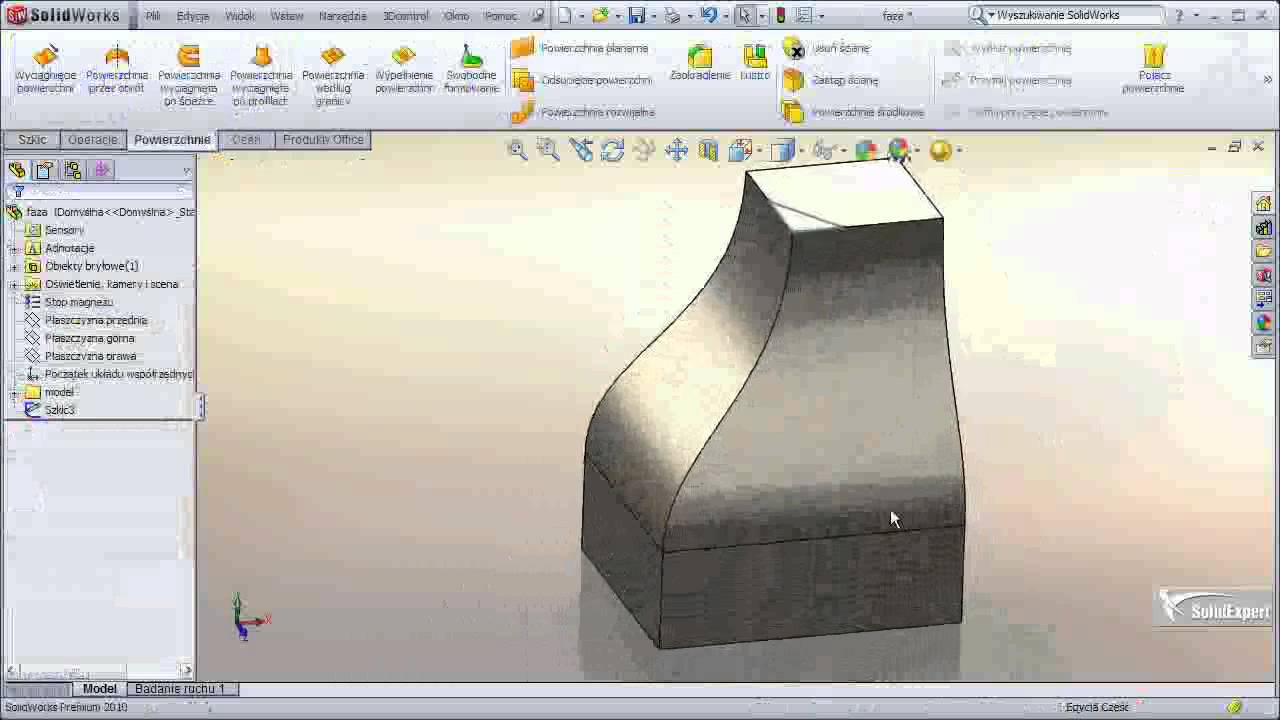The image size is (1280, 720).
Task: Click the Open file folder icon
Action: [x=599, y=15]
